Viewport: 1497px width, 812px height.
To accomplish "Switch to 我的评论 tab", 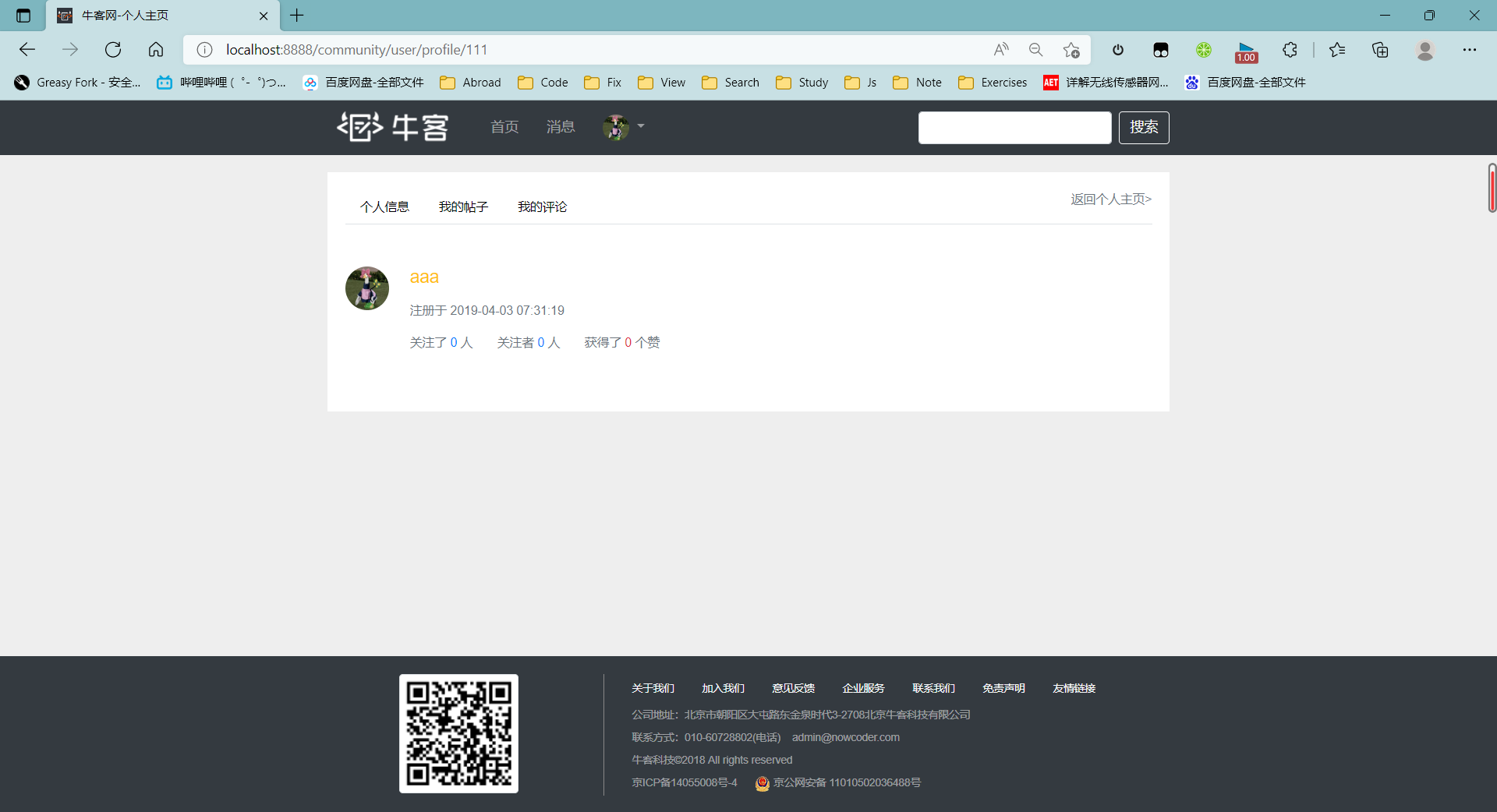I will [542, 207].
